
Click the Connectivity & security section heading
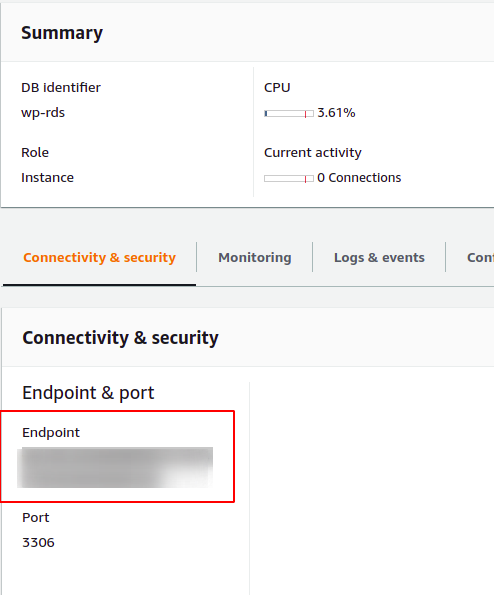point(120,338)
